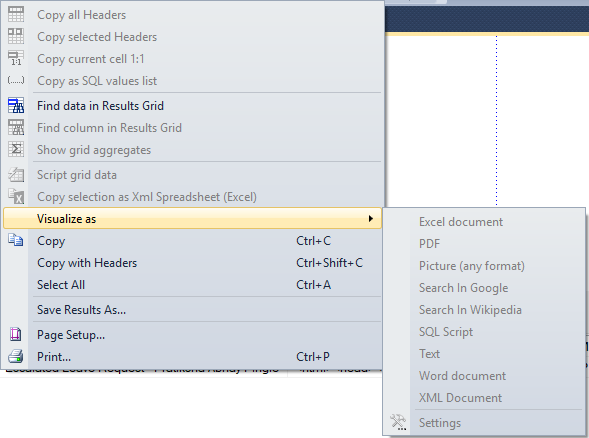The image size is (589, 438).
Task: Click the printer icon
Action: click(x=16, y=356)
